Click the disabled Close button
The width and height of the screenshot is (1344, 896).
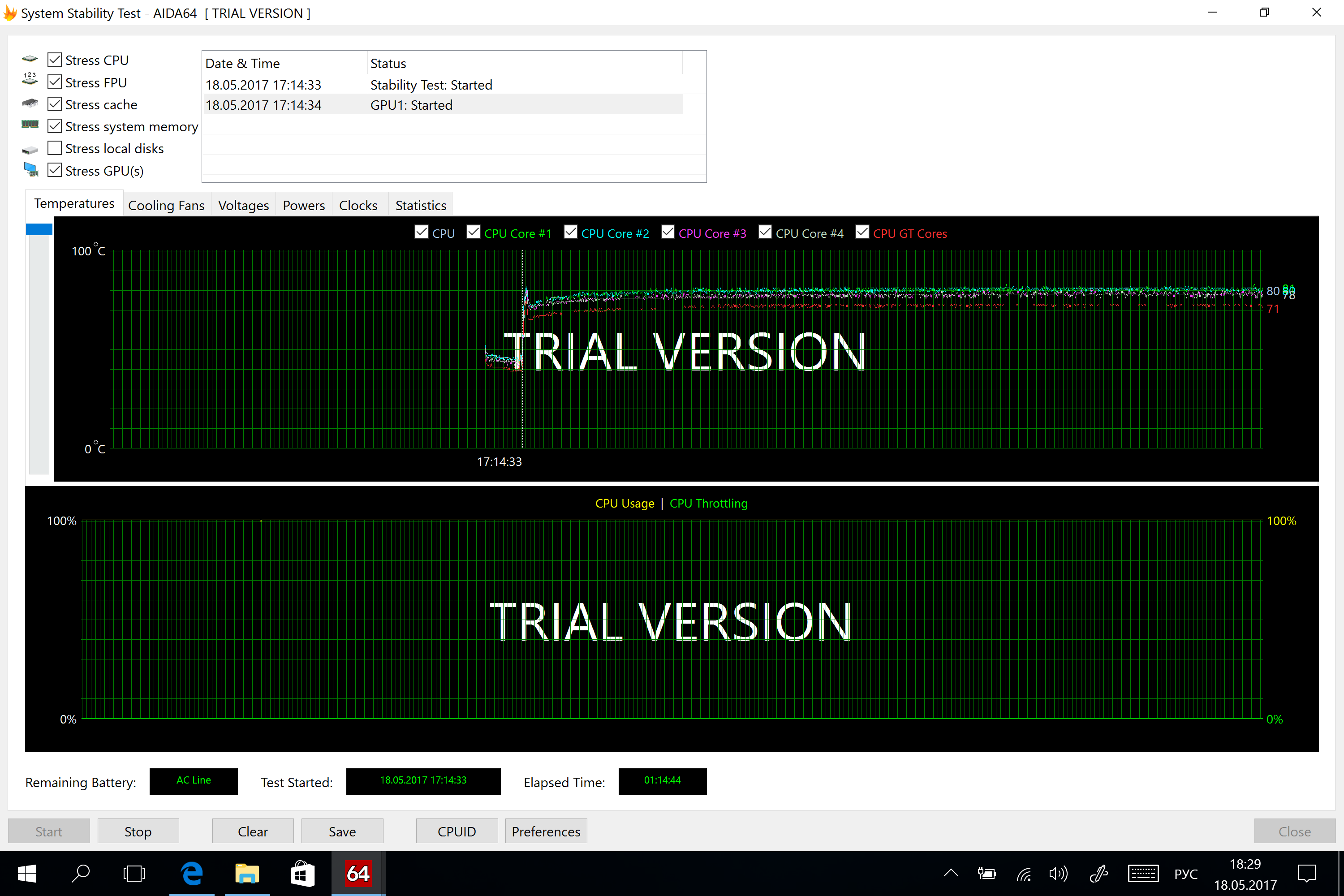point(1295,831)
